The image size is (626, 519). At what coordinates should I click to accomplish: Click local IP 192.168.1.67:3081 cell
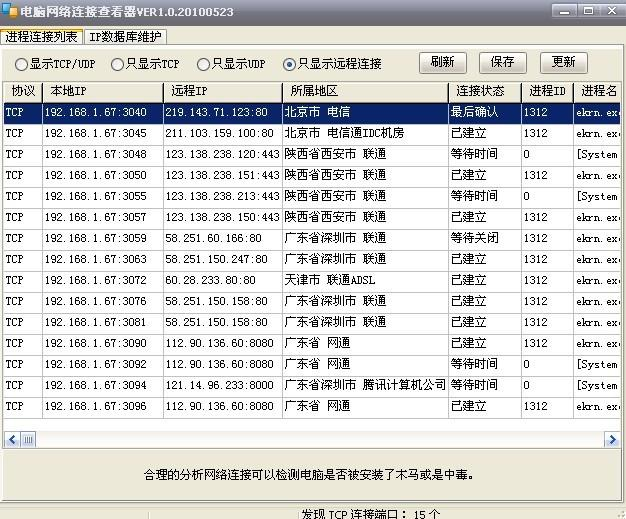pyautogui.click(x=103, y=323)
